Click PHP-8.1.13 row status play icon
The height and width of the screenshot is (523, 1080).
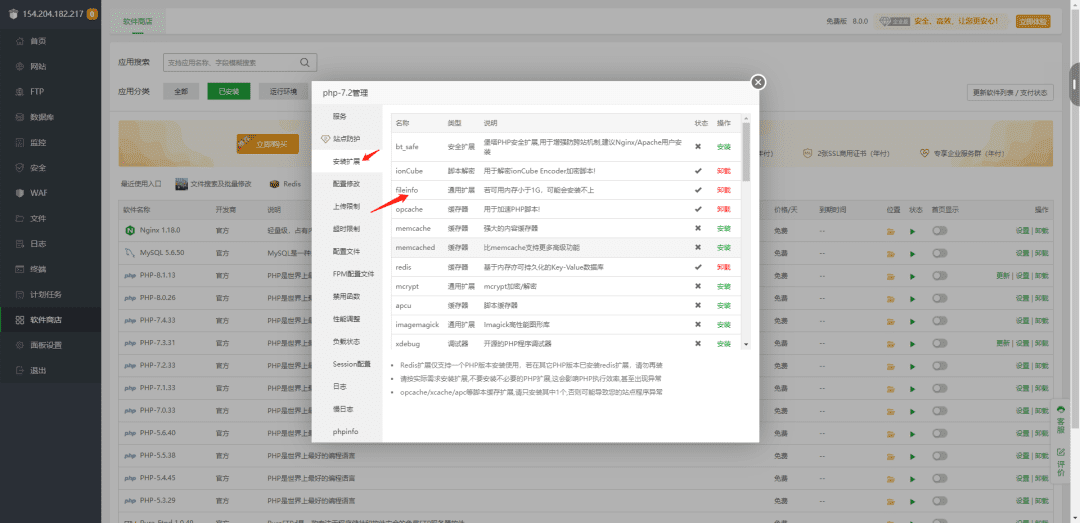[913, 276]
